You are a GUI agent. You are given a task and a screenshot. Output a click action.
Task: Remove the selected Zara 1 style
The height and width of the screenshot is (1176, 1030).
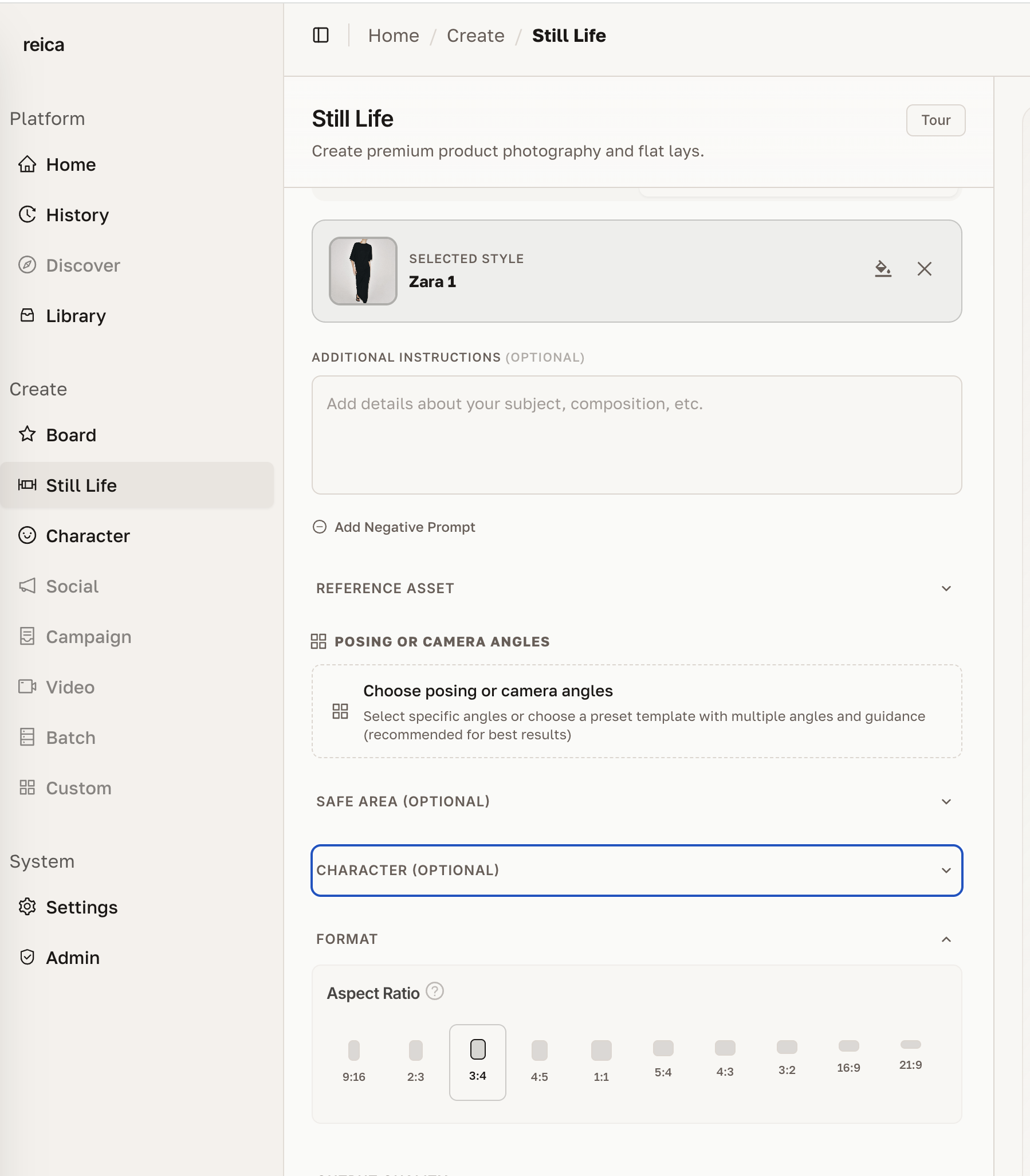click(x=924, y=269)
